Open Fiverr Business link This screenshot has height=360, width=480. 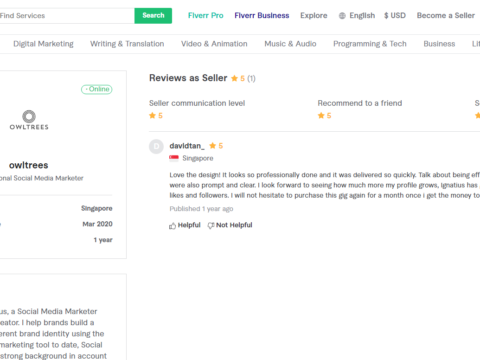262,16
